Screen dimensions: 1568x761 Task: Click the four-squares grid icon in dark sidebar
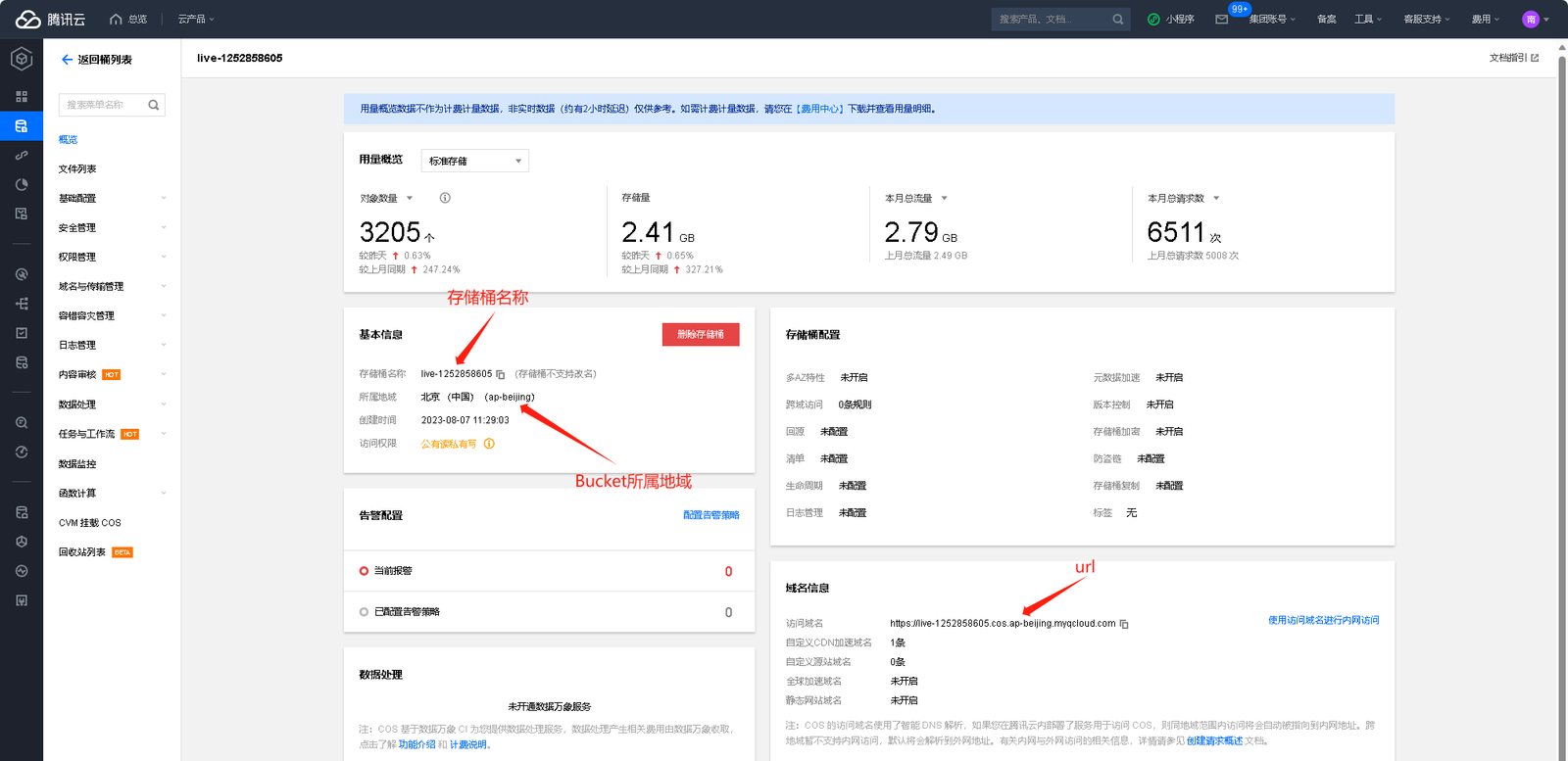pos(22,97)
